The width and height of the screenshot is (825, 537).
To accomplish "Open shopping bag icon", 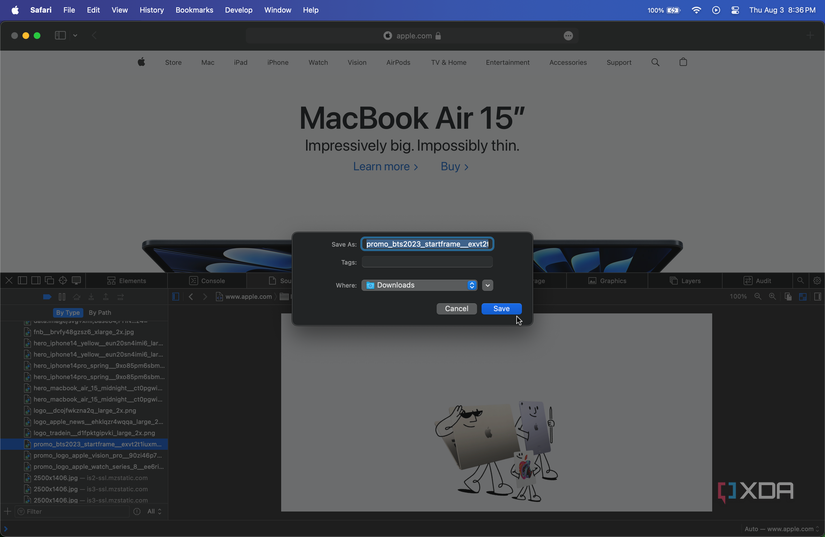I will [683, 62].
